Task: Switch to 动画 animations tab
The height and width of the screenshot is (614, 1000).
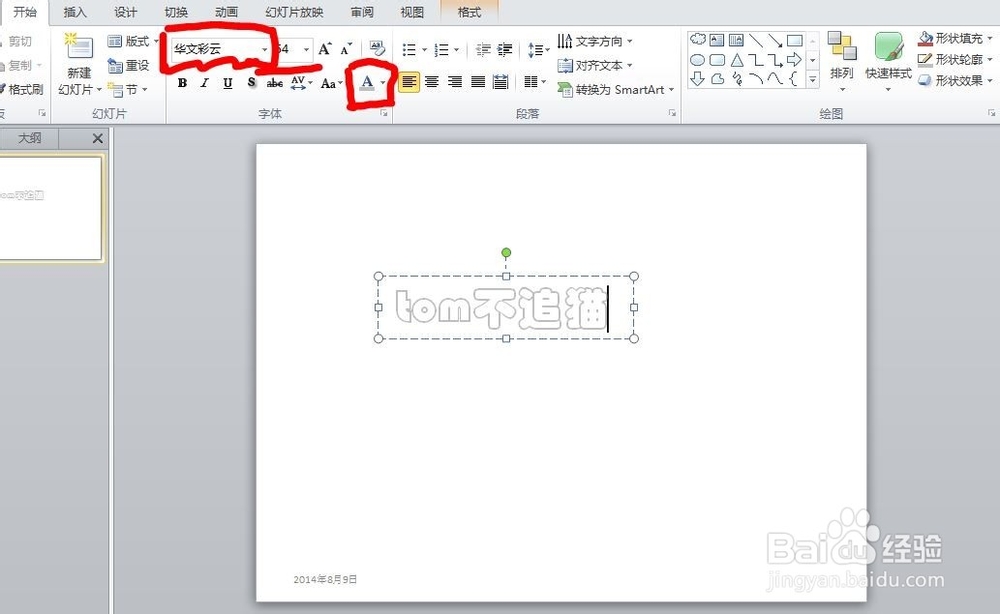Action: click(x=226, y=12)
